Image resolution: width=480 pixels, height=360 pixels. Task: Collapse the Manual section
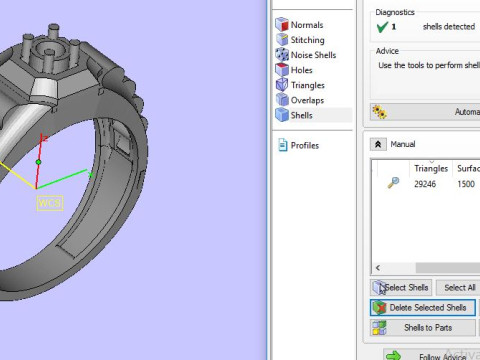coord(378,144)
